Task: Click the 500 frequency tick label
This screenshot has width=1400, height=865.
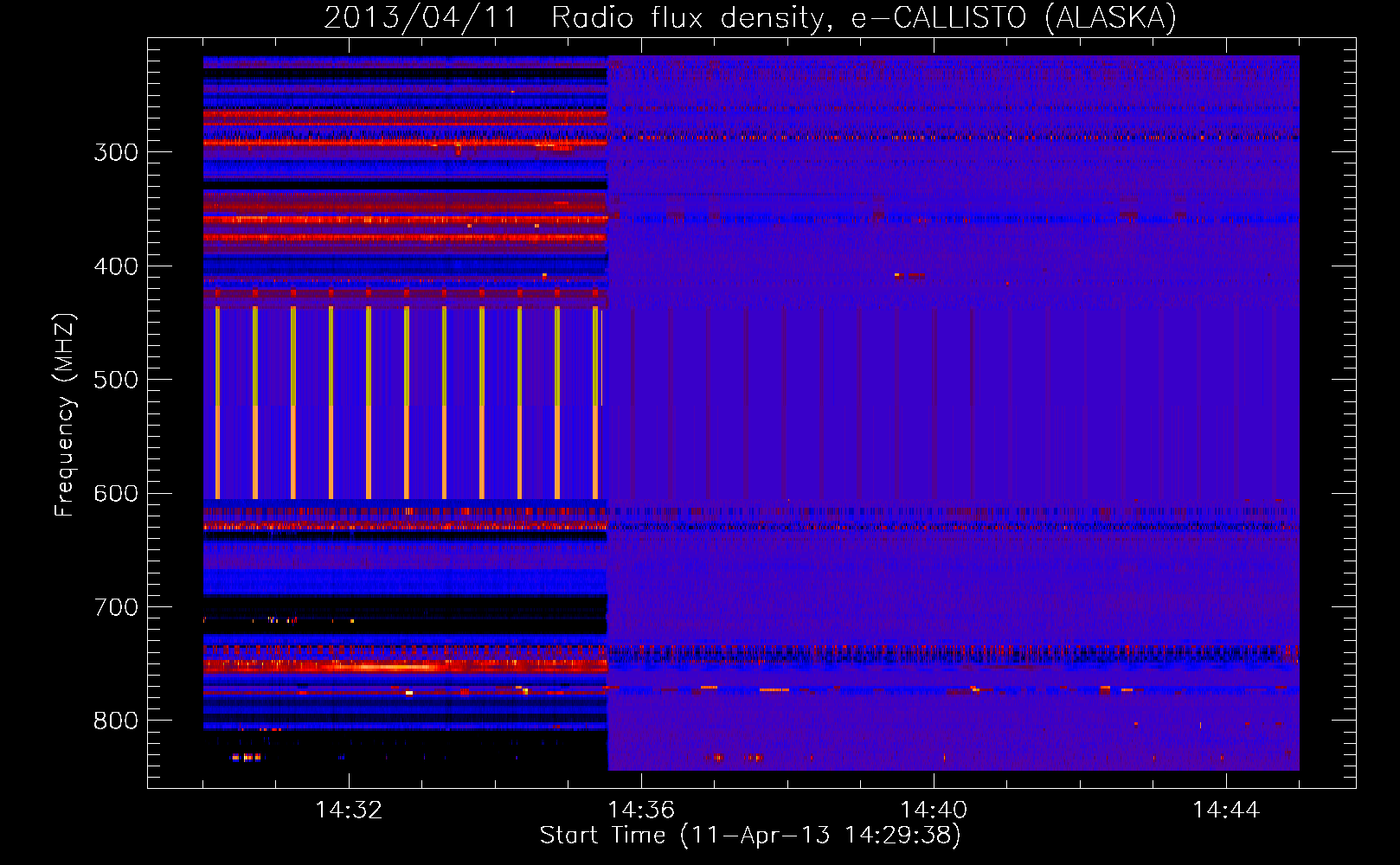Action: [116, 380]
